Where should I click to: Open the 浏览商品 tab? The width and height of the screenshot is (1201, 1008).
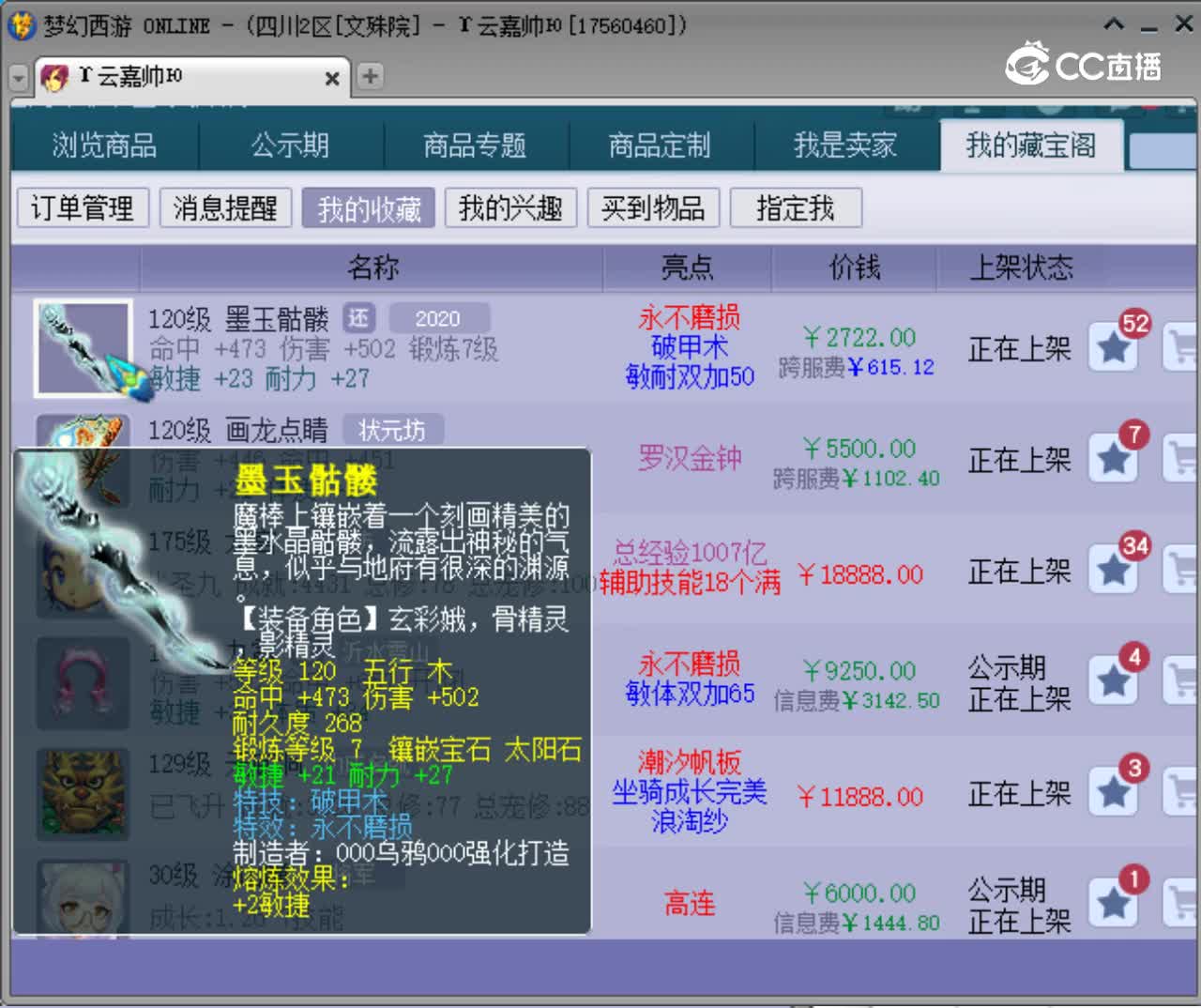(x=104, y=145)
